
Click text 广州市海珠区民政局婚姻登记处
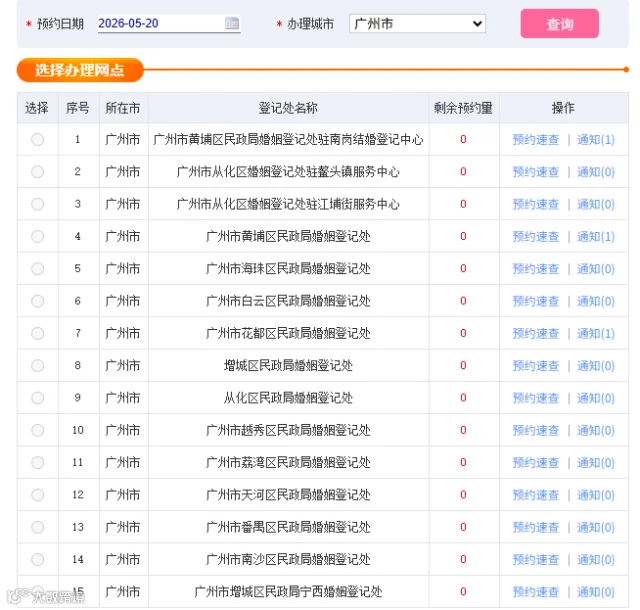tap(288, 269)
